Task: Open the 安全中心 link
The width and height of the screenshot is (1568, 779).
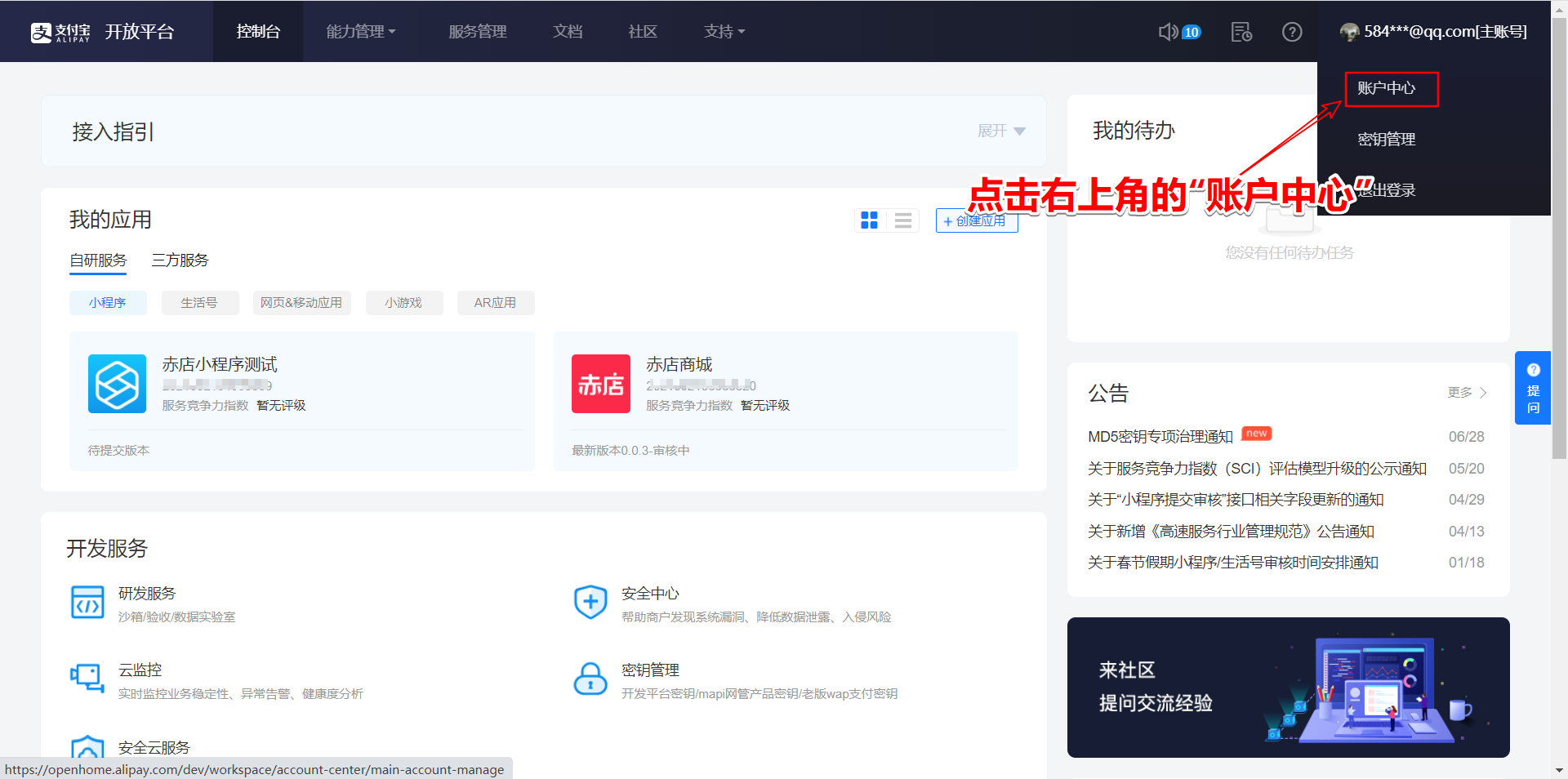Action: point(650,594)
